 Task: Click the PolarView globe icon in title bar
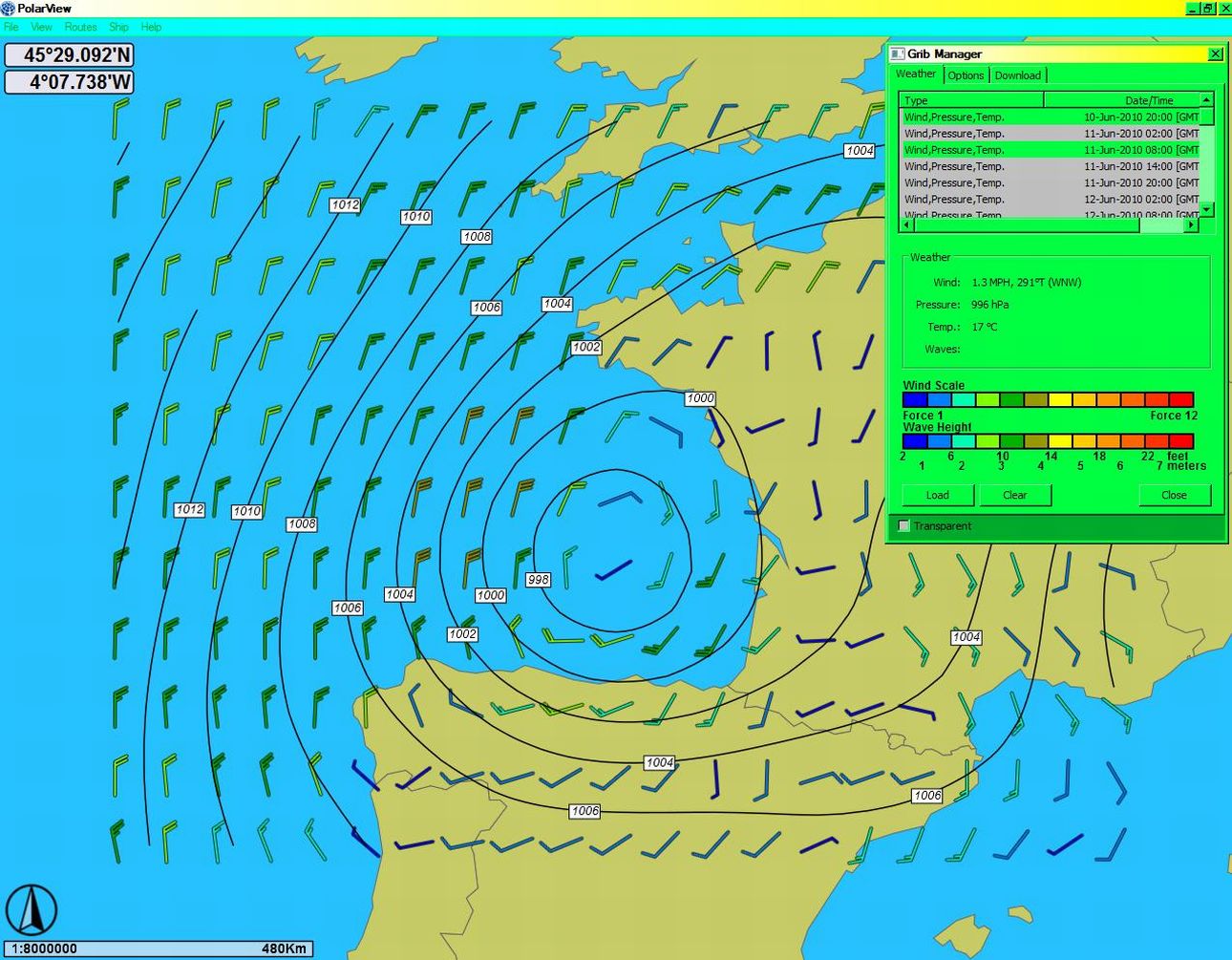click(x=9, y=9)
